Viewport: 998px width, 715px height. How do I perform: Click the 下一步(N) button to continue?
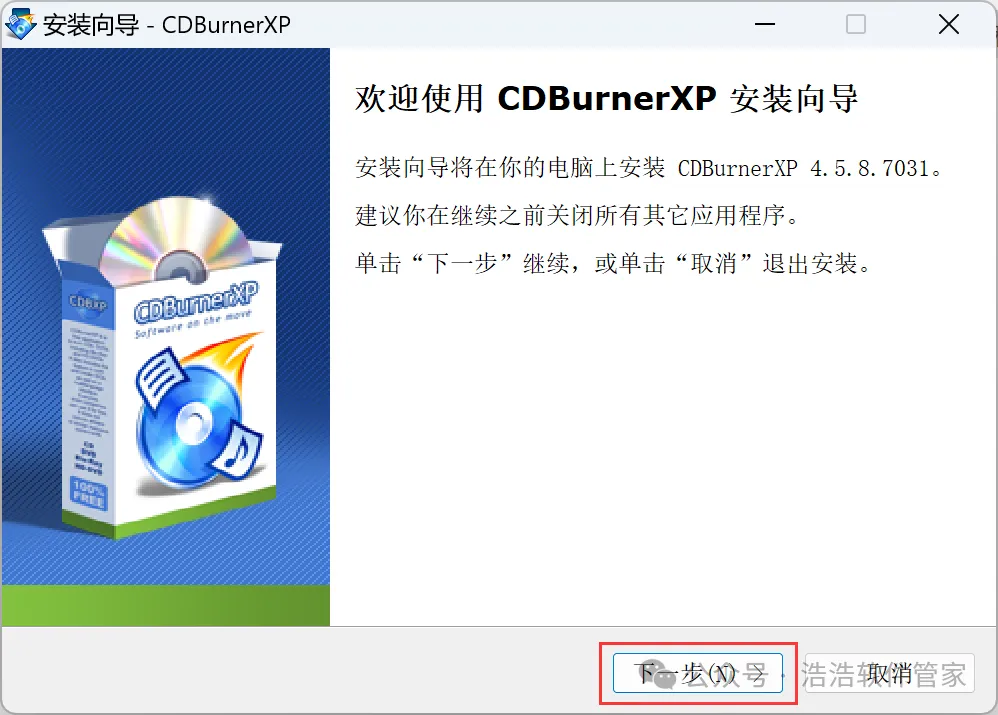coord(698,673)
